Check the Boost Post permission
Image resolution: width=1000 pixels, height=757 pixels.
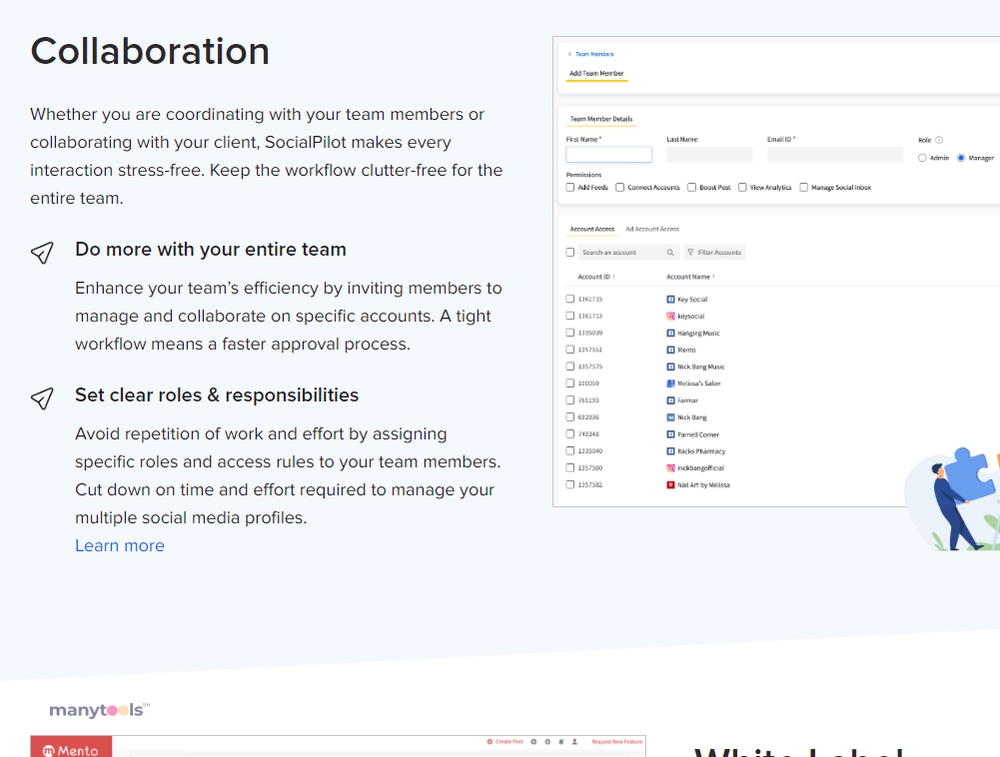pyautogui.click(x=691, y=187)
